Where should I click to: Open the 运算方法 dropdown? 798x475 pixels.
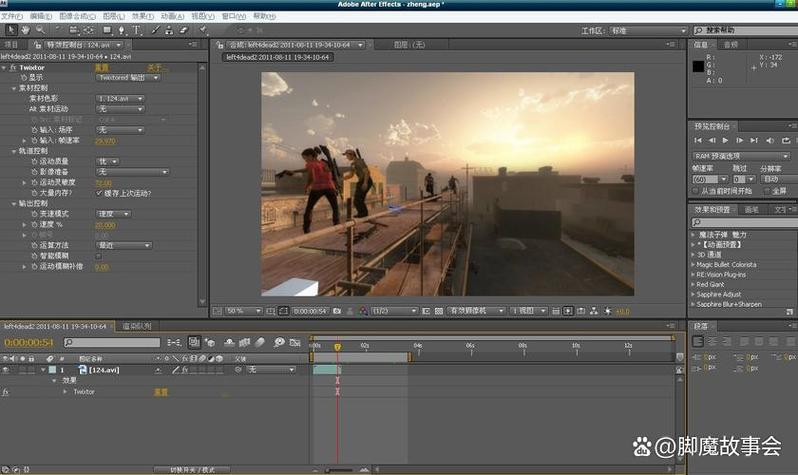(124, 245)
